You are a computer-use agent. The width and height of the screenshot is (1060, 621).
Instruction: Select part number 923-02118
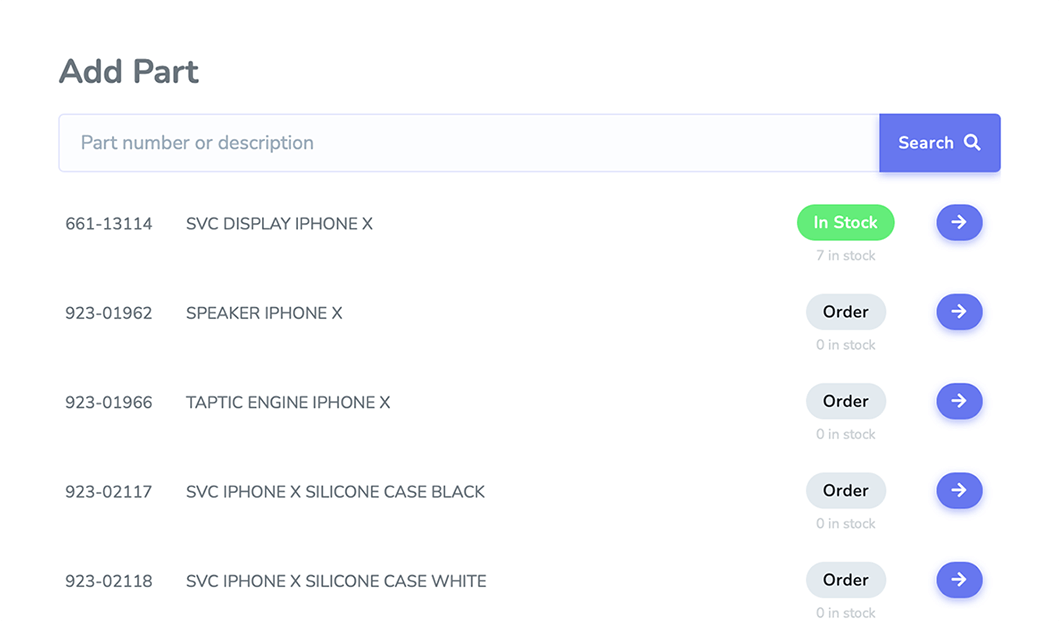(x=109, y=581)
